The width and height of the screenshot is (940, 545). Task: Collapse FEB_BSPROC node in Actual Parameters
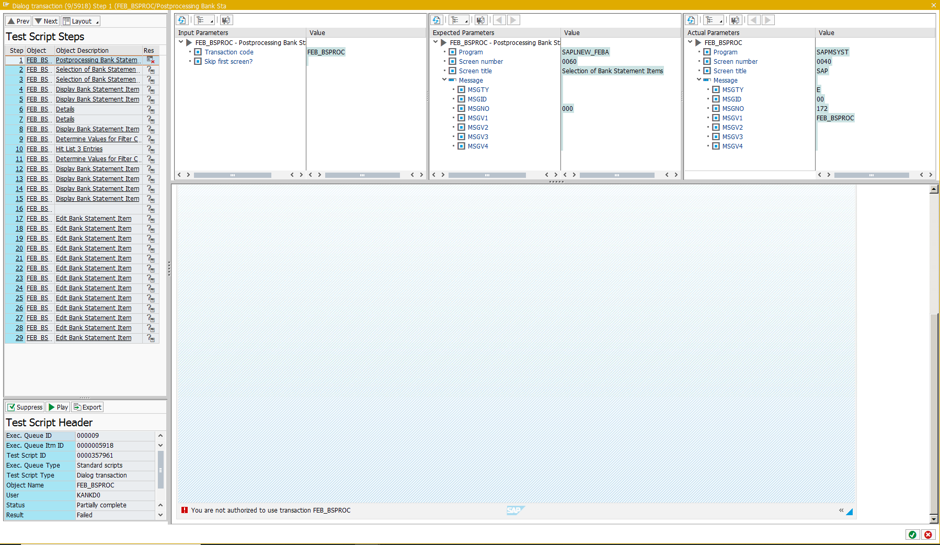pyautogui.click(x=690, y=43)
